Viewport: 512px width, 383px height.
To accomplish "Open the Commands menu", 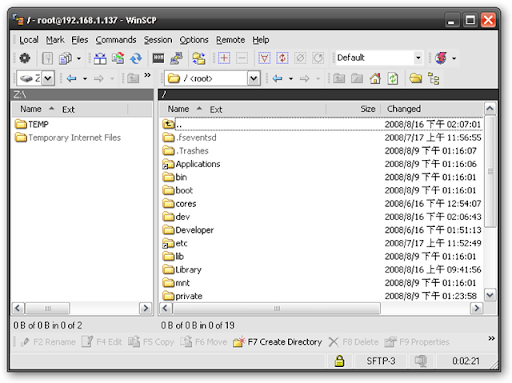I will point(116,40).
